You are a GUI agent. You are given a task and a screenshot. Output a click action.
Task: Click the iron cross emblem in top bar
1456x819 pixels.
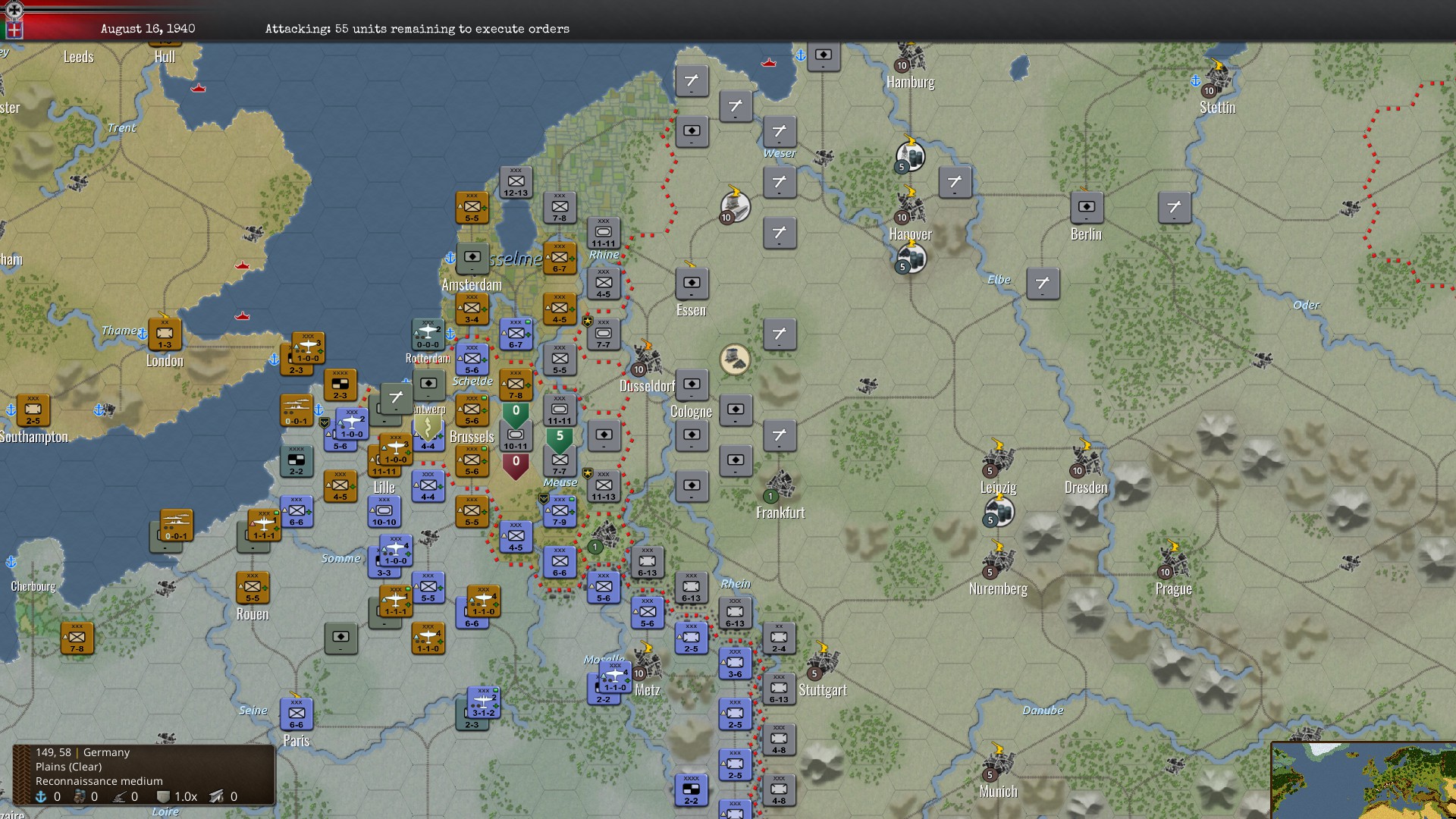pyautogui.click(x=14, y=10)
